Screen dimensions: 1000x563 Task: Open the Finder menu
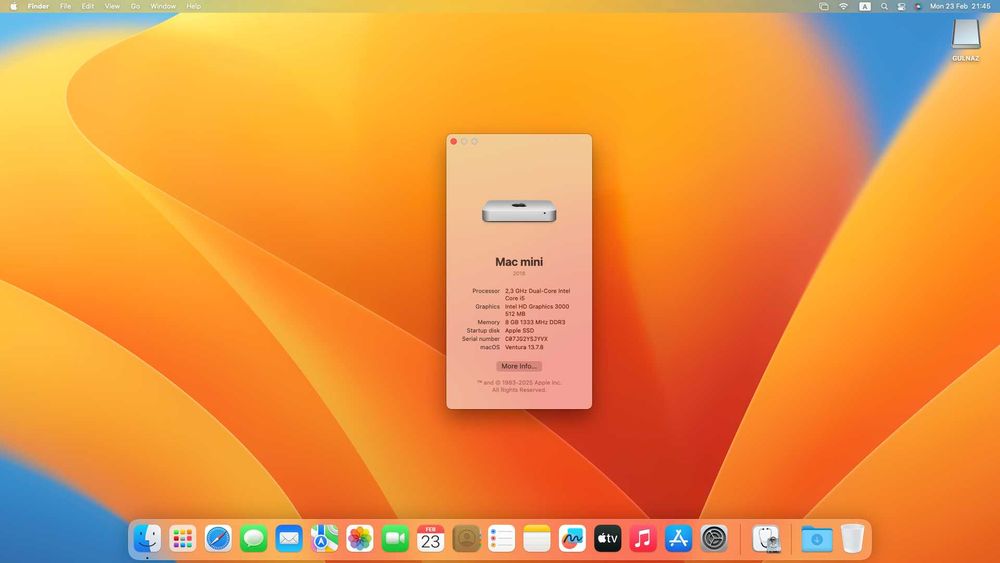pyautogui.click(x=38, y=6)
